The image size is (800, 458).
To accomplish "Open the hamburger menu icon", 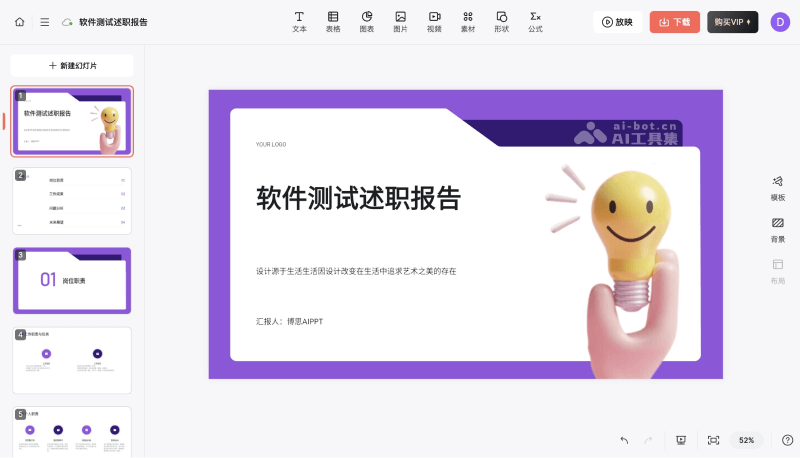I will coord(44,21).
